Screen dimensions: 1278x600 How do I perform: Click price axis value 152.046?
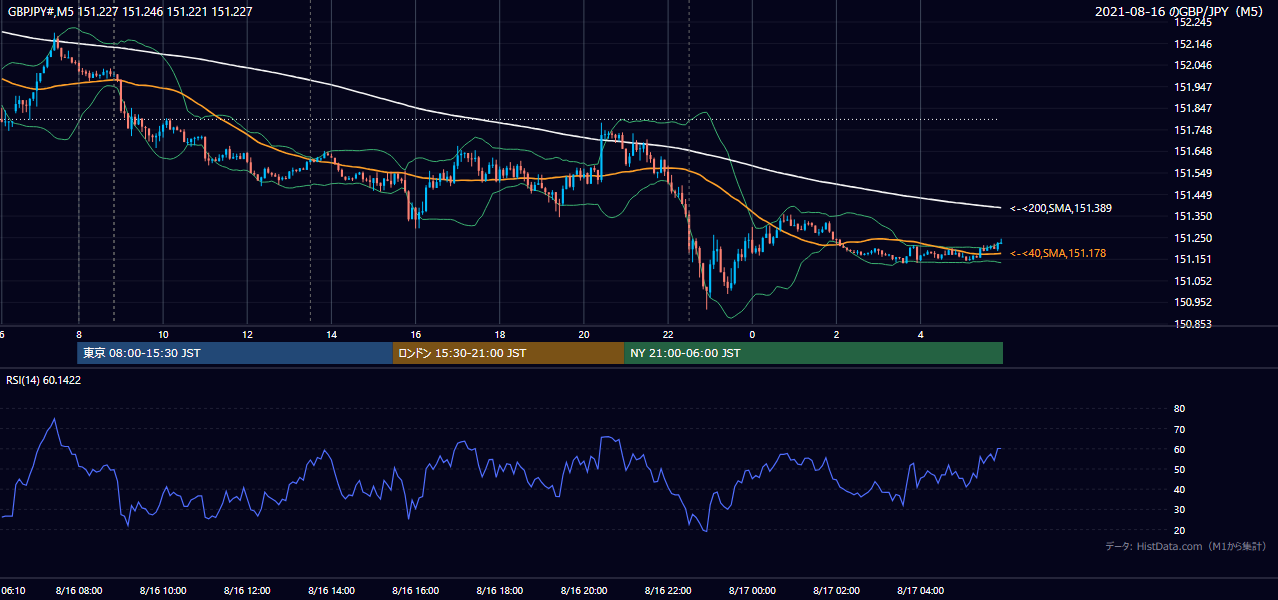[1192, 65]
